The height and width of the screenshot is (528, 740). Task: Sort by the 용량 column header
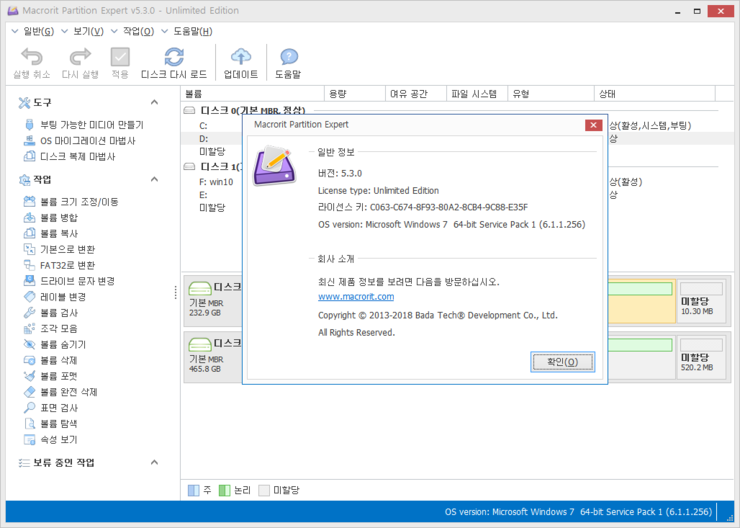(x=355, y=94)
